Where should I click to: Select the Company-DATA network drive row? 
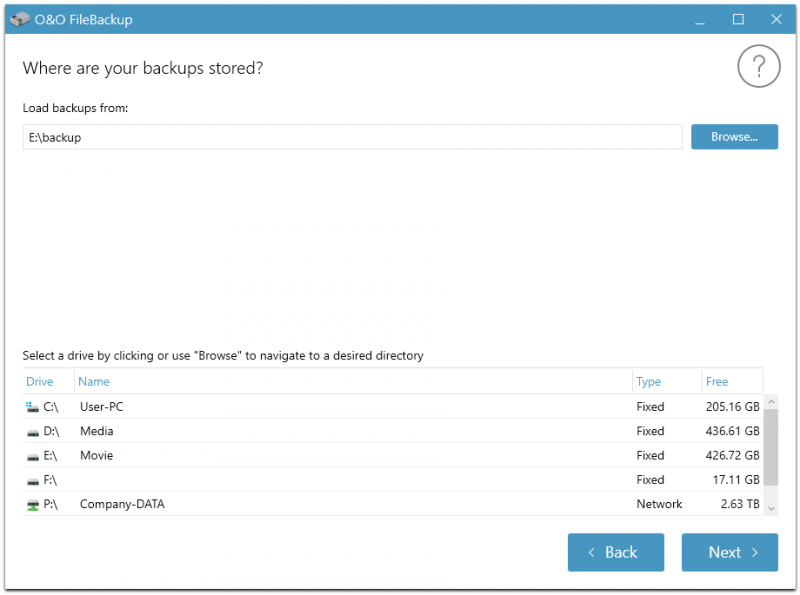coord(392,504)
